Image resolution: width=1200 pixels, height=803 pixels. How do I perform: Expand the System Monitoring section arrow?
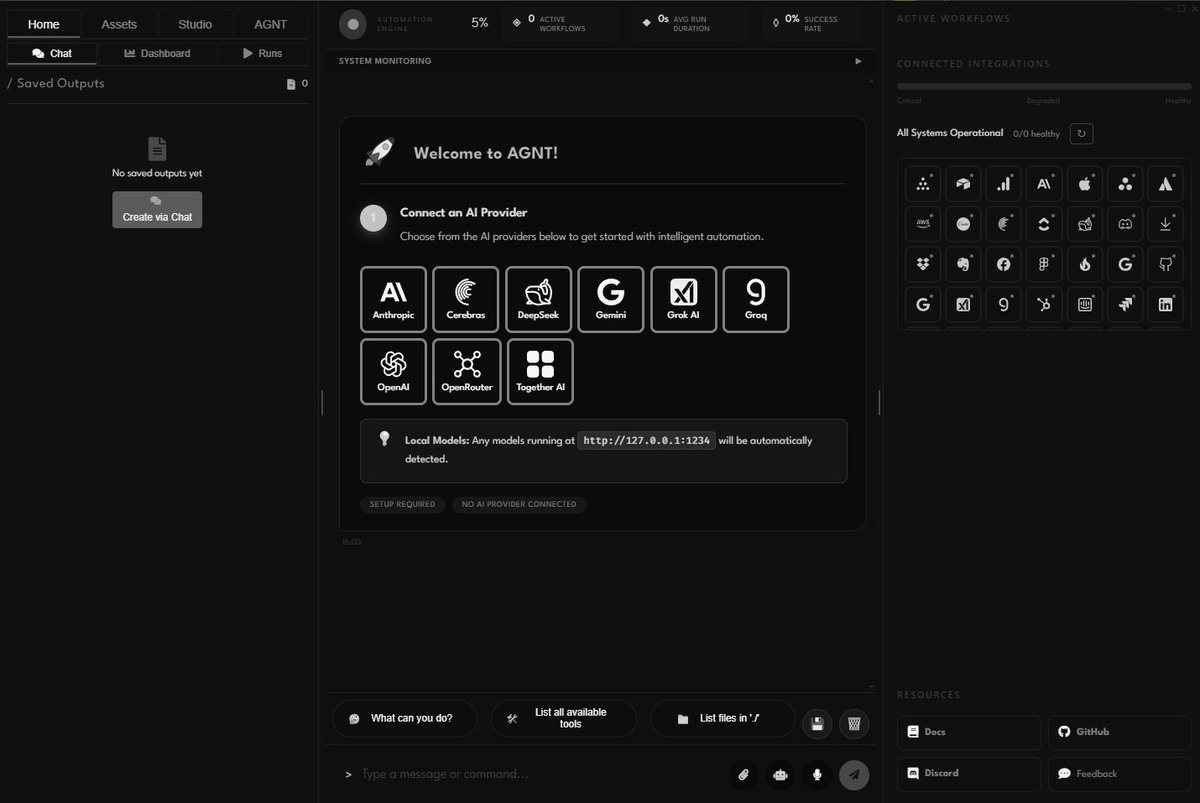click(x=858, y=61)
